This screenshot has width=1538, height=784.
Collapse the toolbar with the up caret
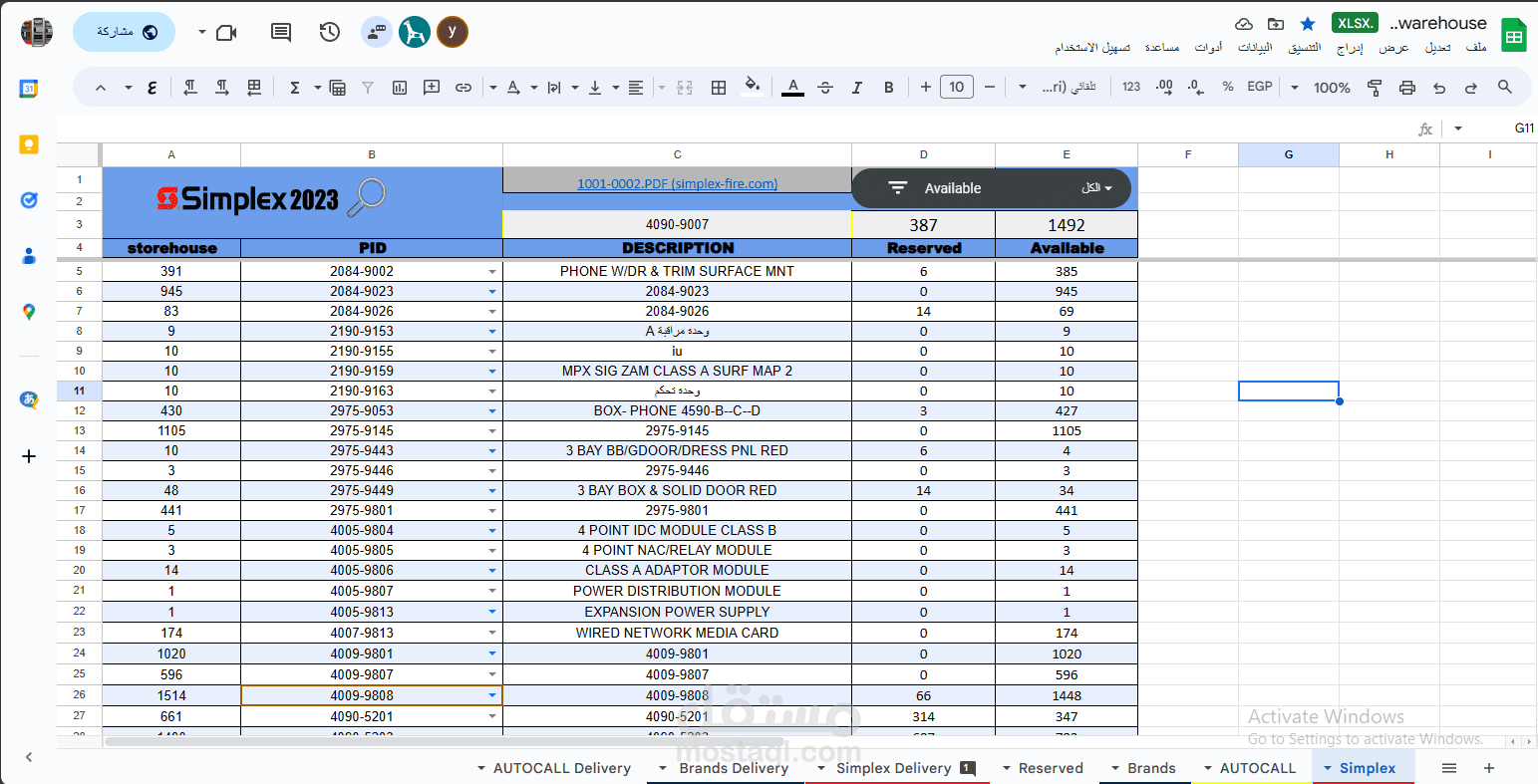(101, 88)
